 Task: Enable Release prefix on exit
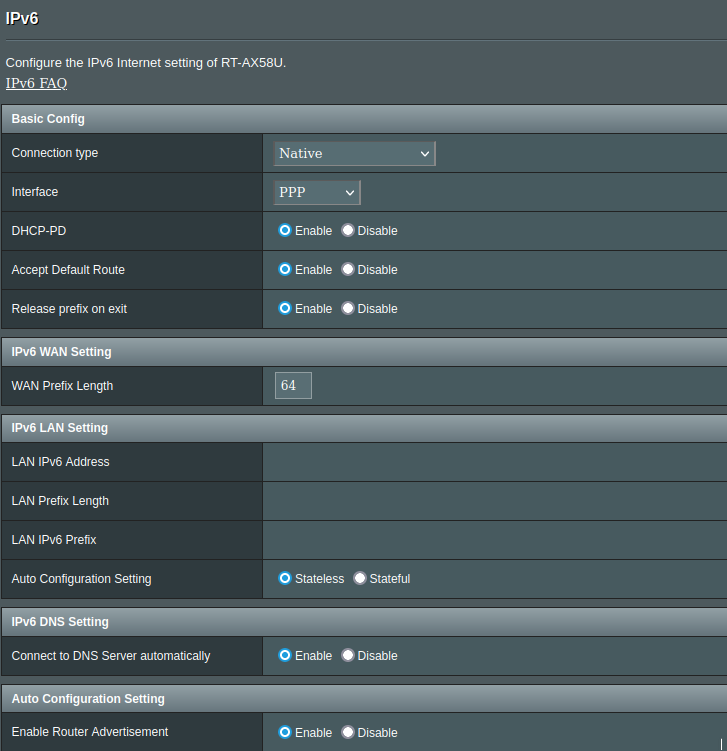285,309
